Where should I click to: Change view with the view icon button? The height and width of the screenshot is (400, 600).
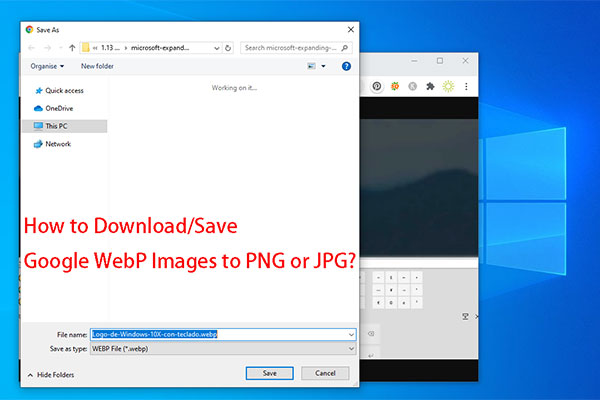click(x=311, y=66)
